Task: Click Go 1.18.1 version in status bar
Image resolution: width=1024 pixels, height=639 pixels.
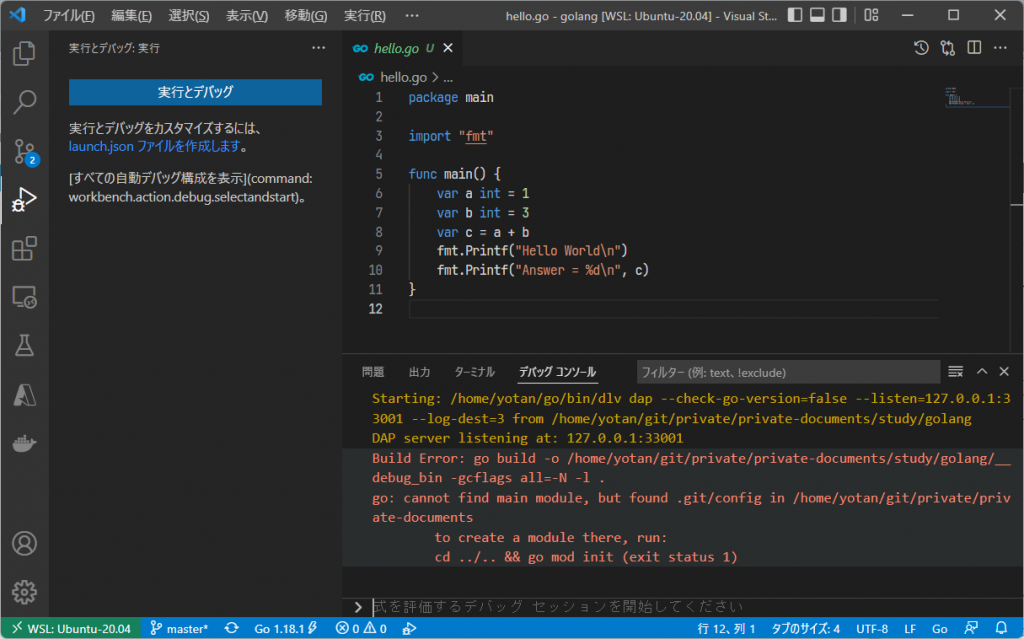Action: [285, 629]
